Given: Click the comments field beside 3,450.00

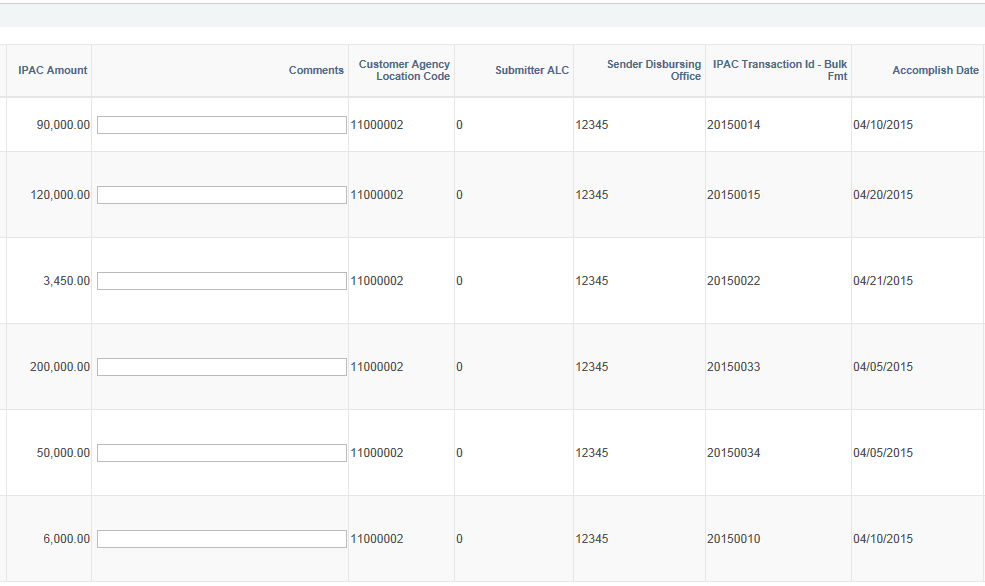Looking at the screenshot, I should (219, 281).
